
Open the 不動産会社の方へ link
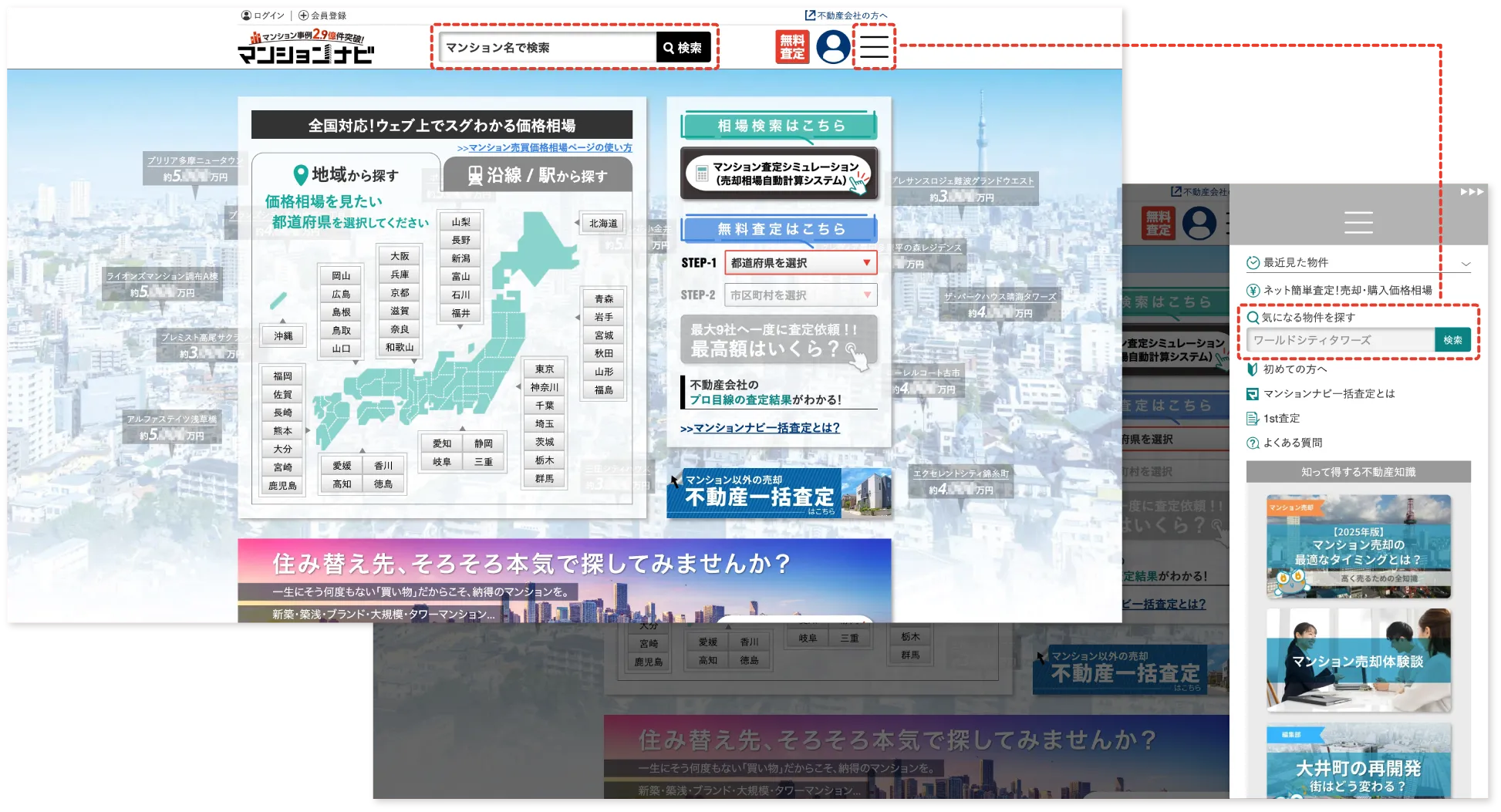pyautogui.click(x=846, y=15)
